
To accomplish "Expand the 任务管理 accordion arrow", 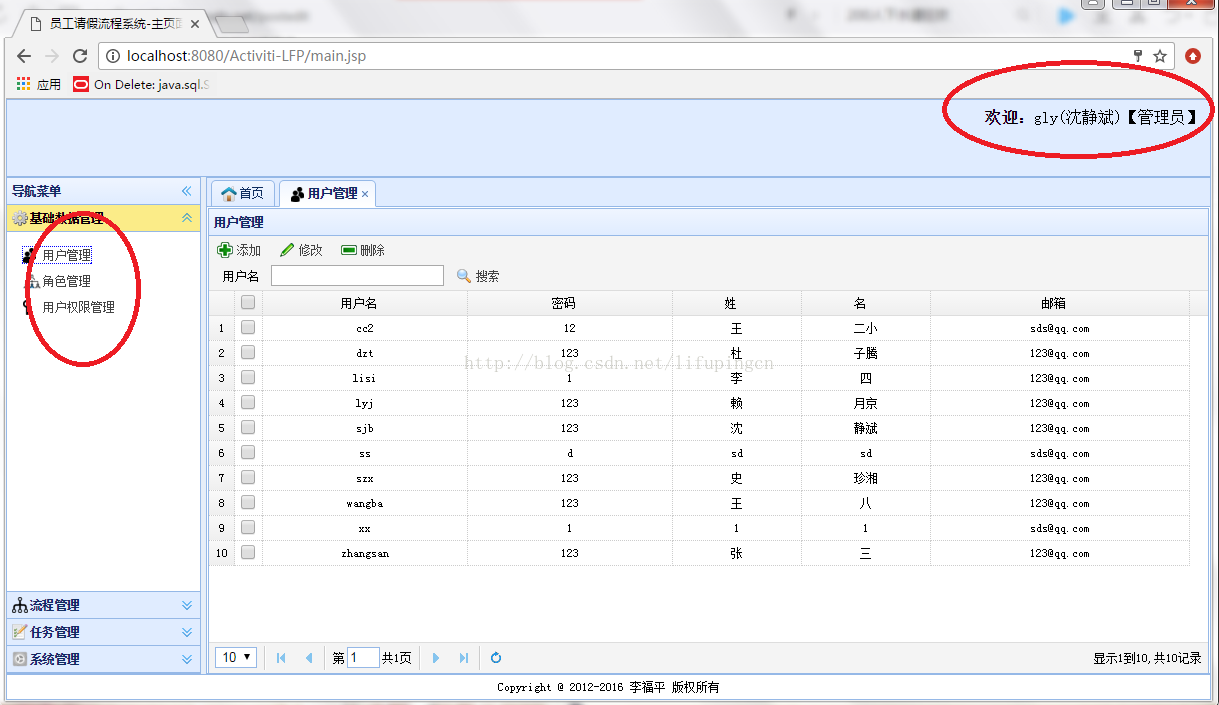I will [186, 632].
